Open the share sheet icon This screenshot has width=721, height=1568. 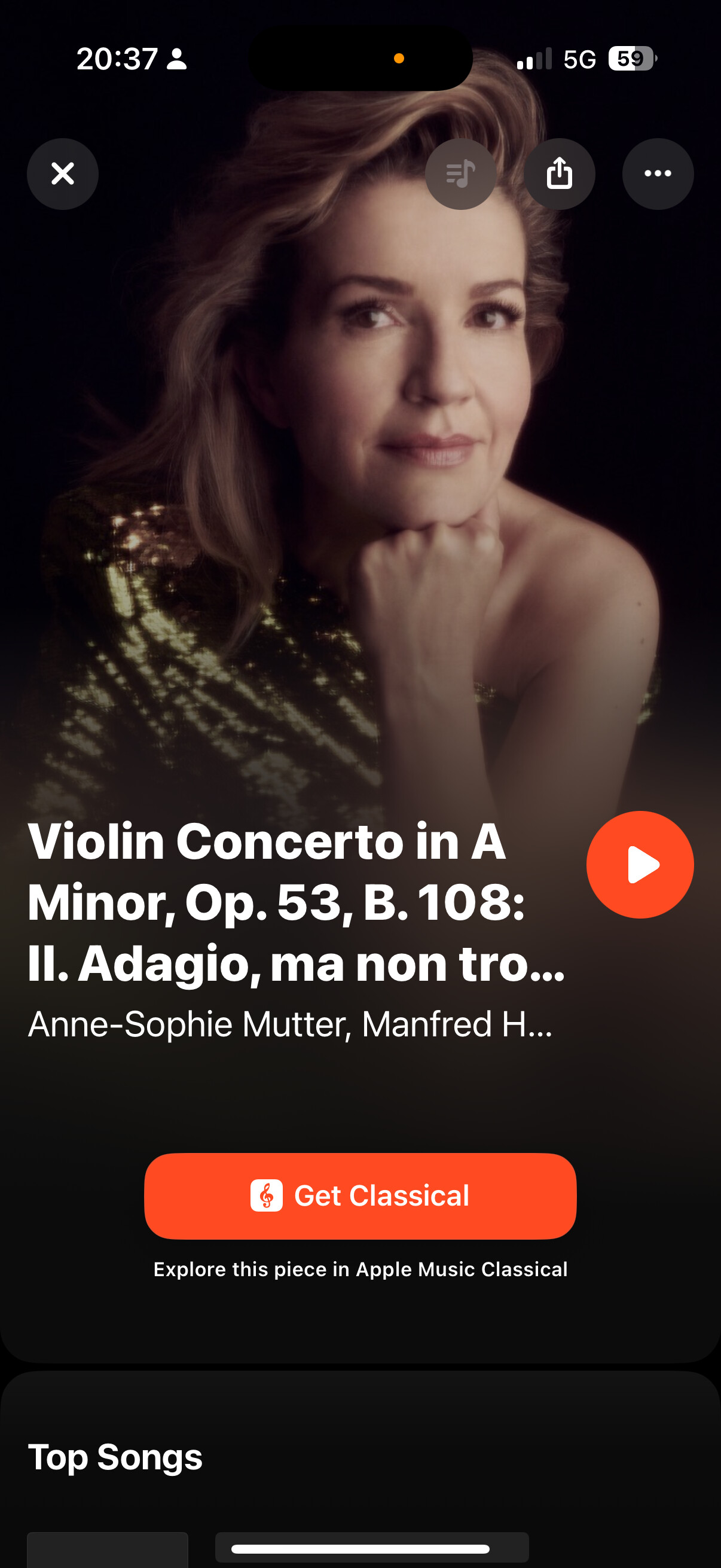[559, 174]
